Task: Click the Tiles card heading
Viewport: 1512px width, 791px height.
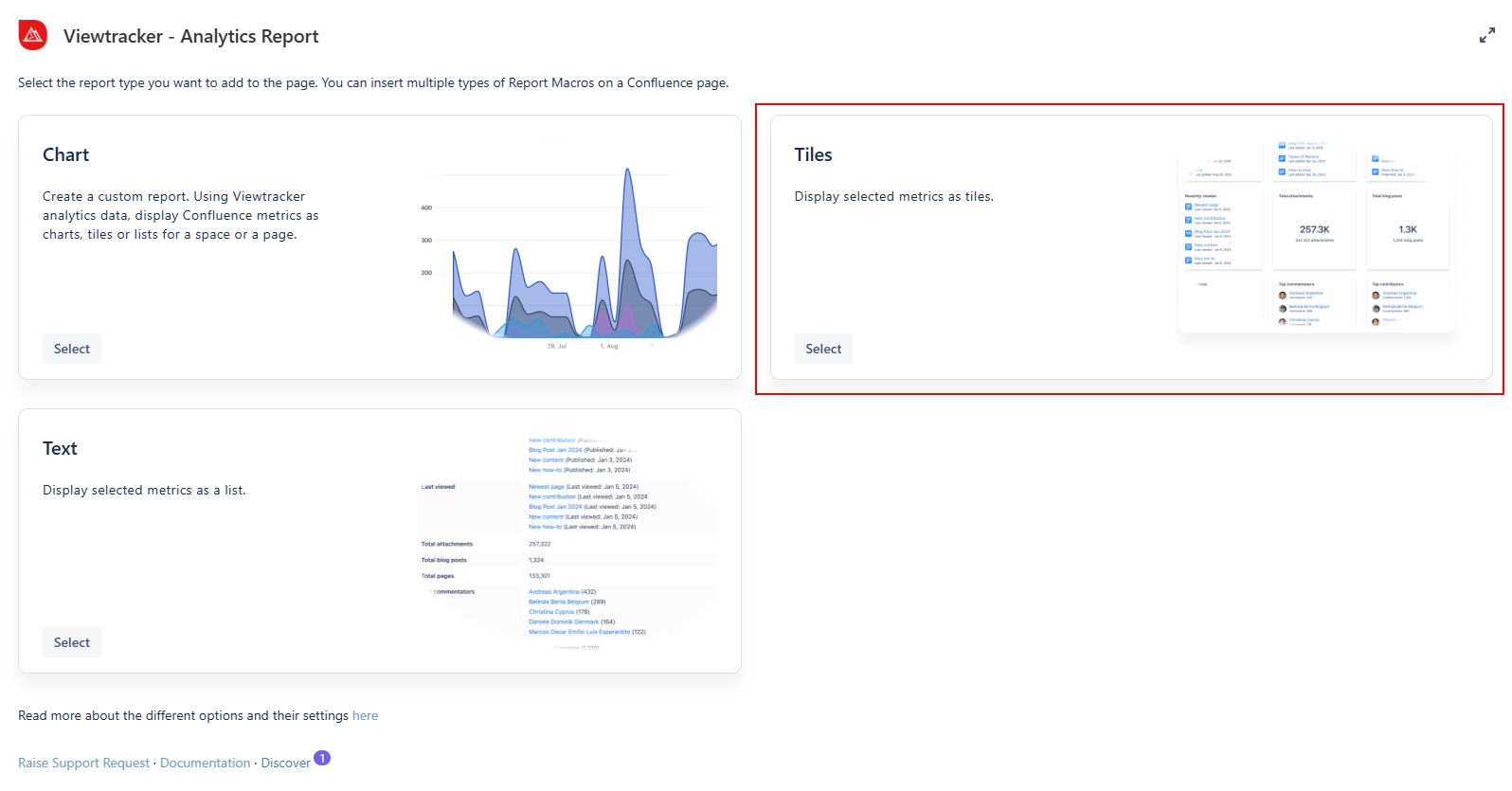Action: click(813, 155)
